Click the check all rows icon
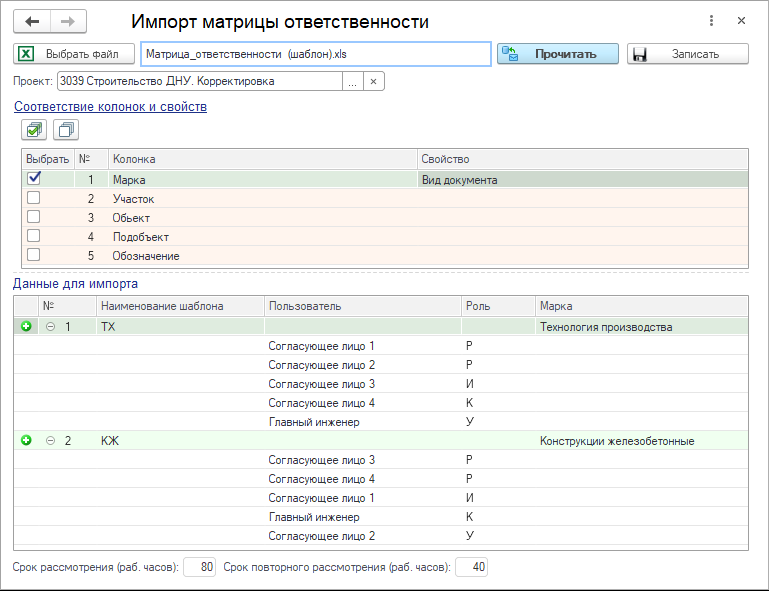Image resolution: width=770 pixels, height=592 pixels. (x=35, y=129)
